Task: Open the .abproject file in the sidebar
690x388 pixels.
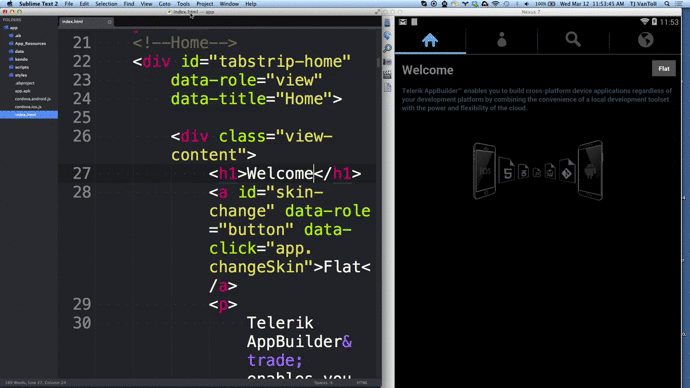Action: click(25, 83)
